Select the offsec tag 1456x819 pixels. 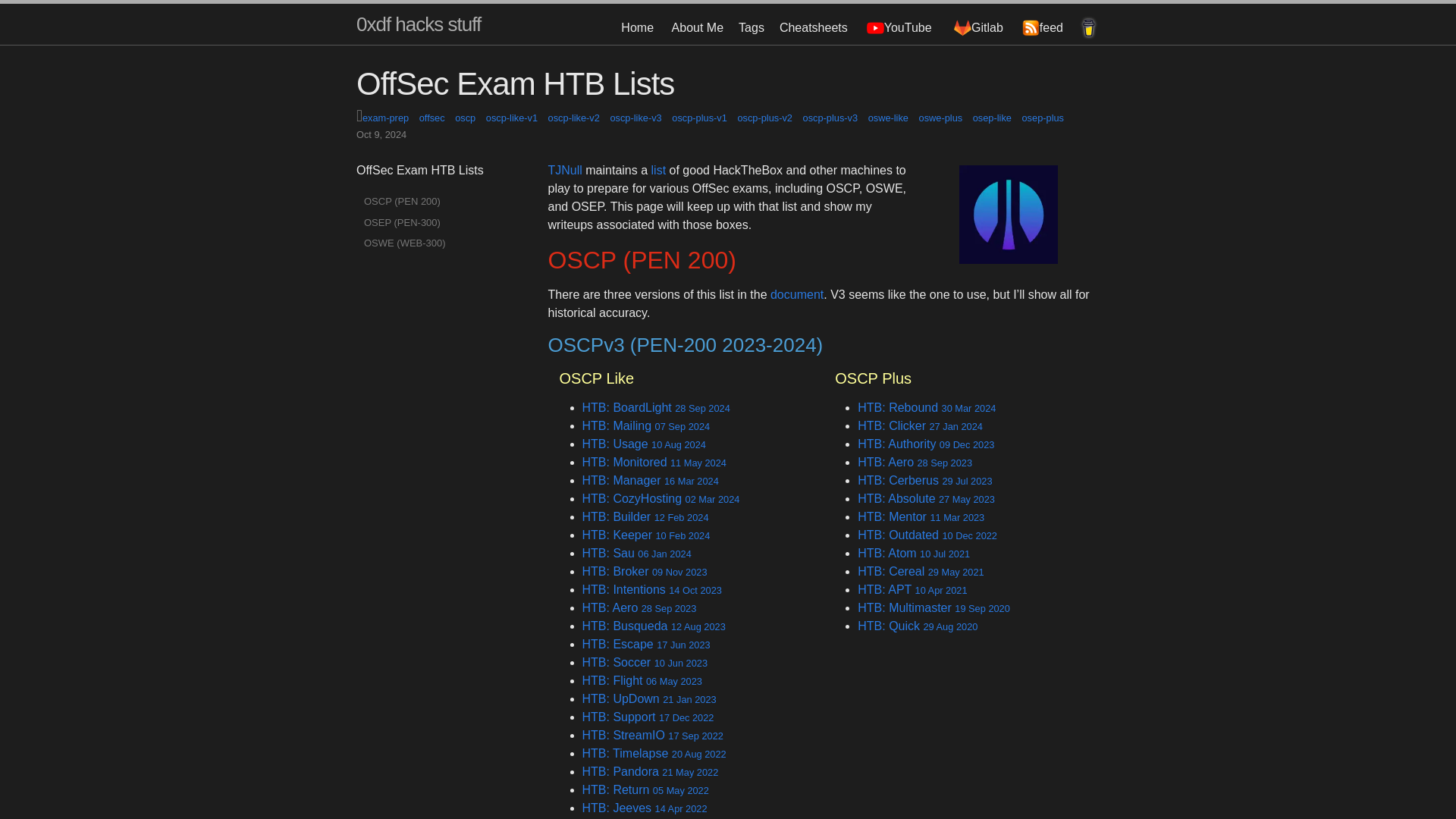431,118
